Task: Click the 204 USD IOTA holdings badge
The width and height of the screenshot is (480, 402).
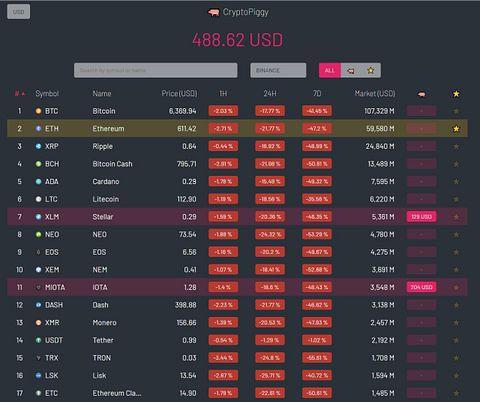Action: click(421, 287)
